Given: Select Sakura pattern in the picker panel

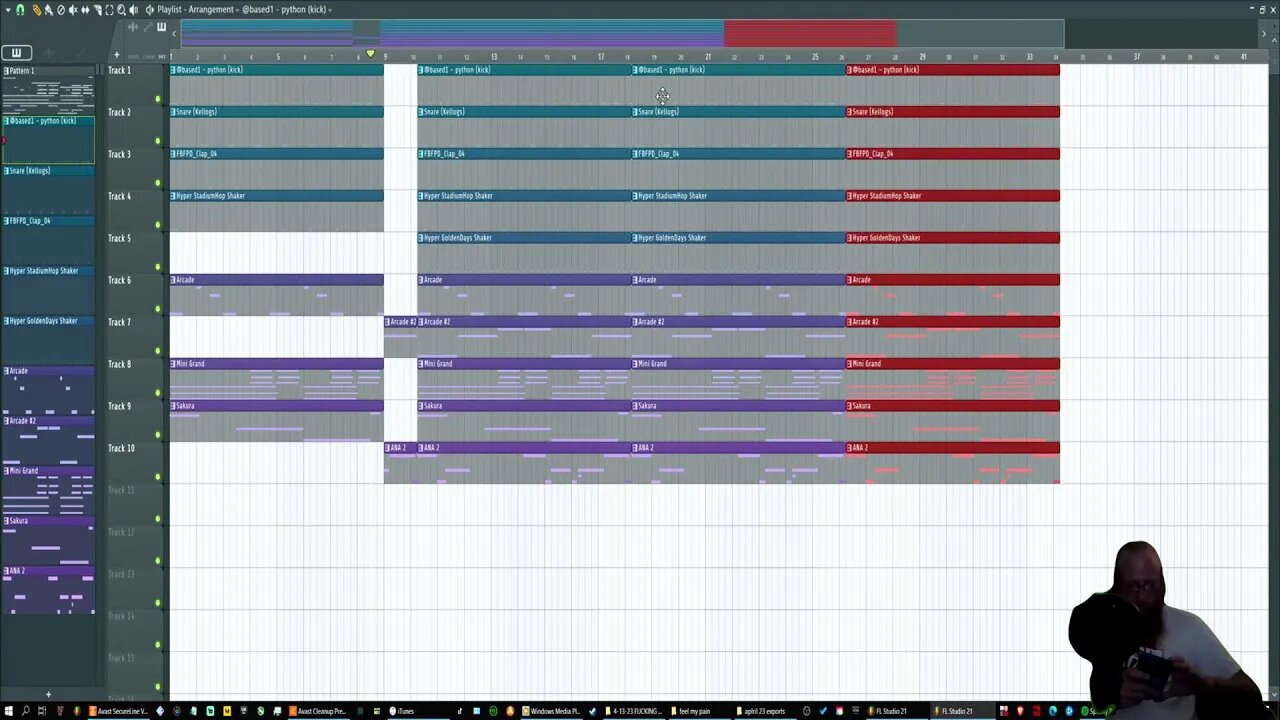Looking at the screenshot, I should (48, 540).
